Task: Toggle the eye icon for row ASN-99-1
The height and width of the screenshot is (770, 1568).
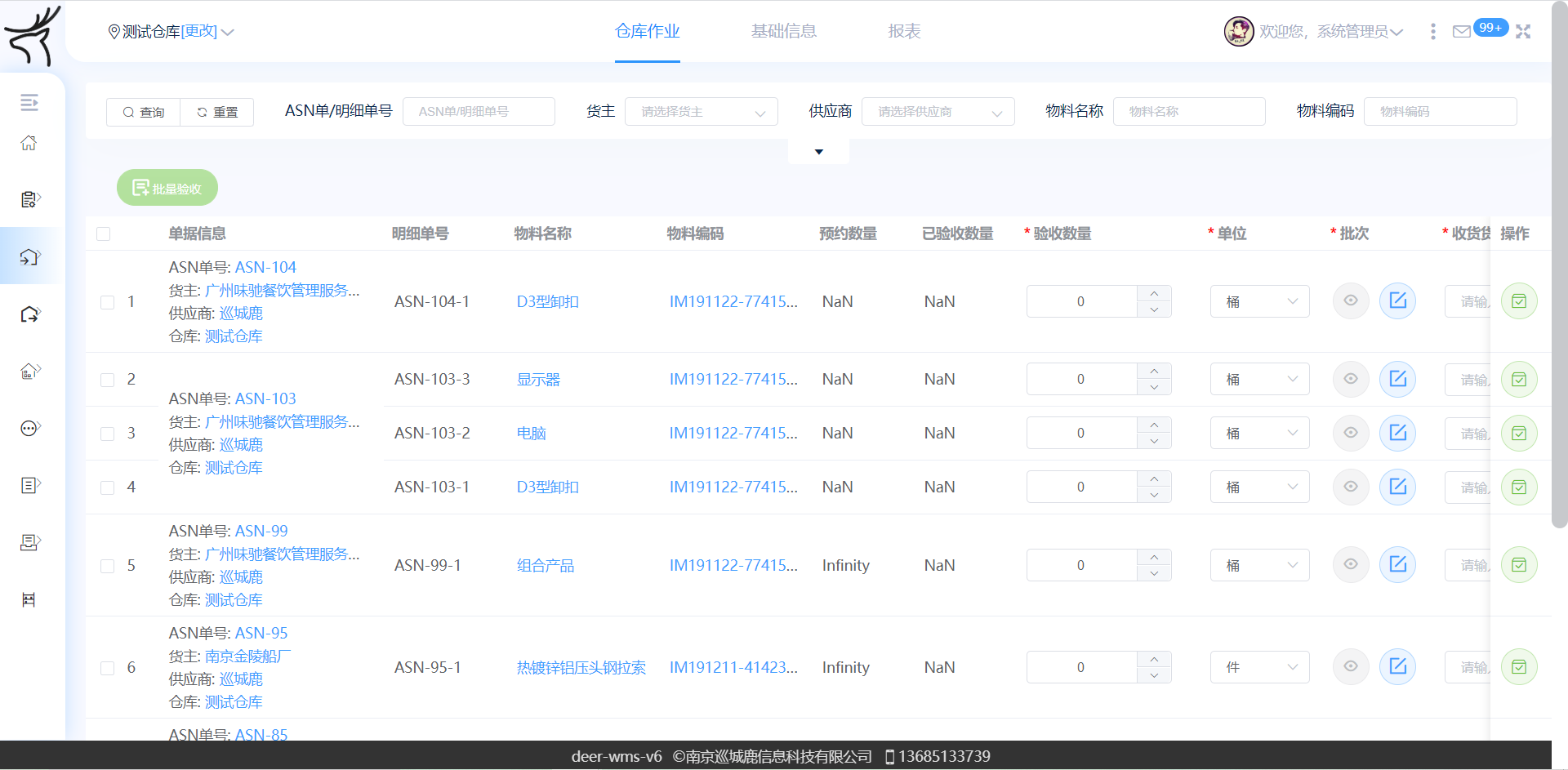Action: pyautogui.click(x=1351, y=565)
